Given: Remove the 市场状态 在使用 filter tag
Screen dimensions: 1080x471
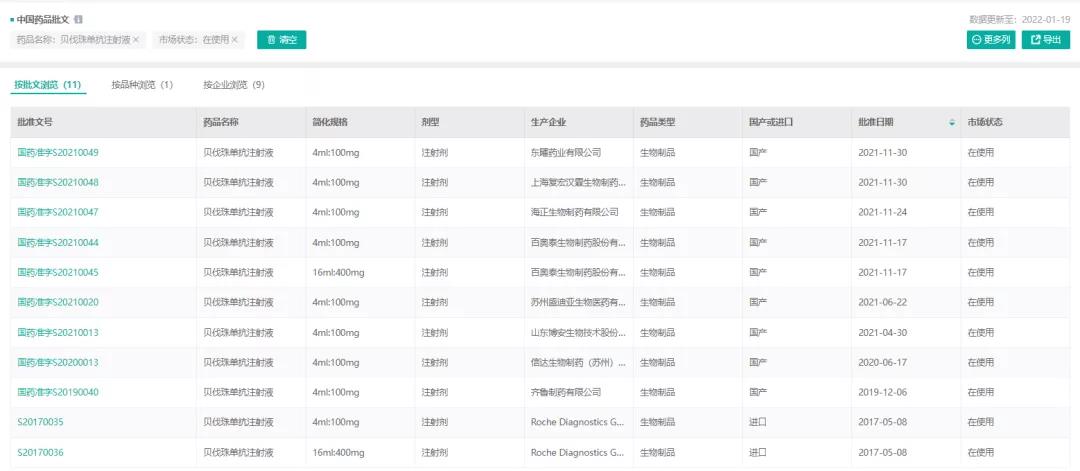Looking at the screenshot, I should 235,40.
